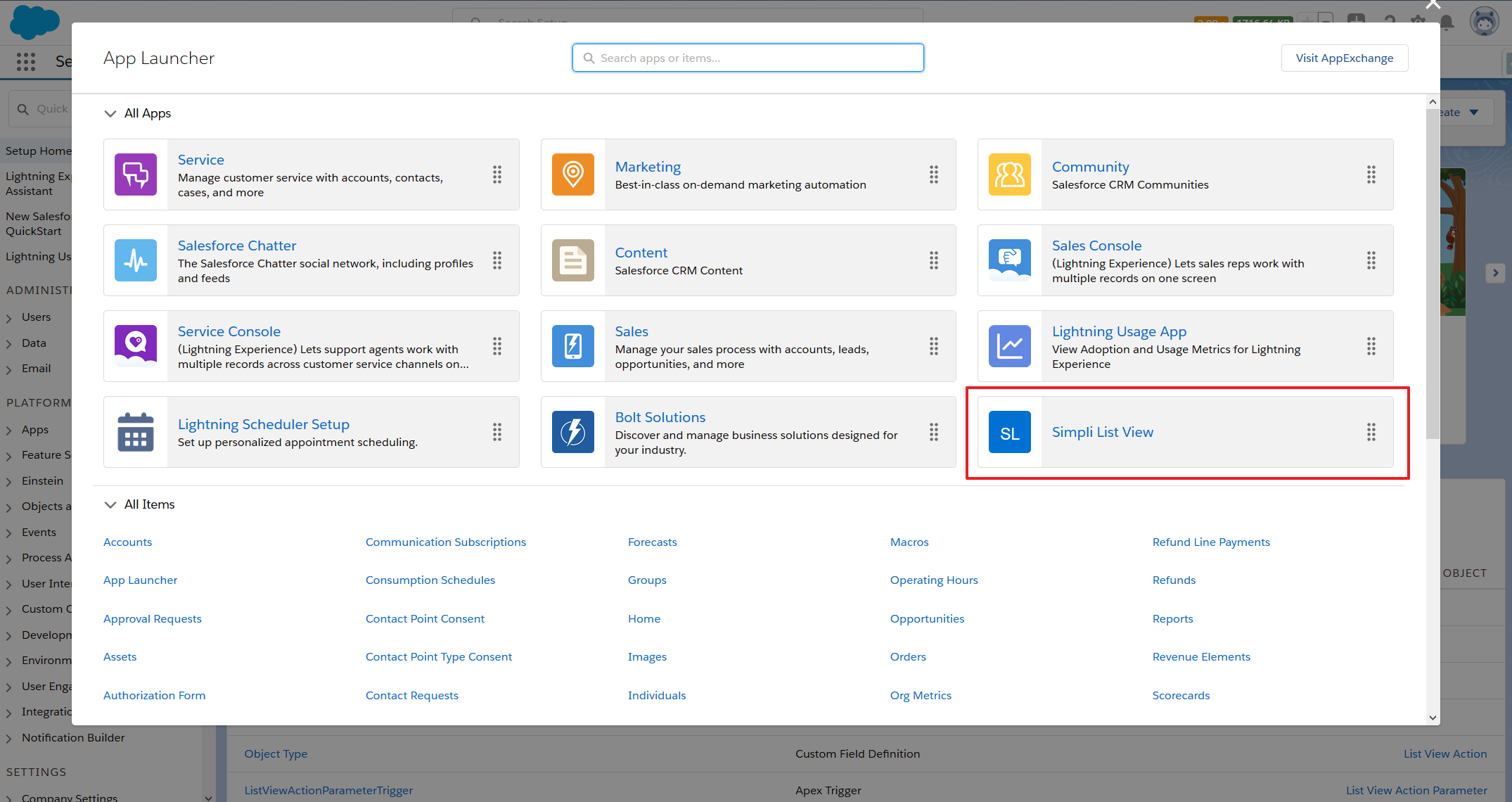Open the Operating Hours item
1512x802 pixels.
[934, 580]
